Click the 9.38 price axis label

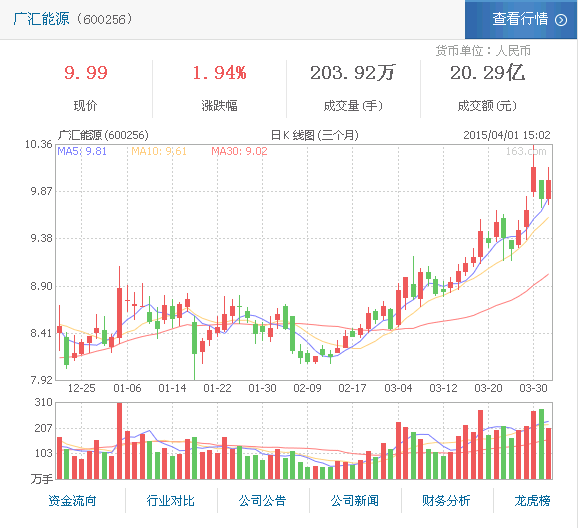point(41,239)
